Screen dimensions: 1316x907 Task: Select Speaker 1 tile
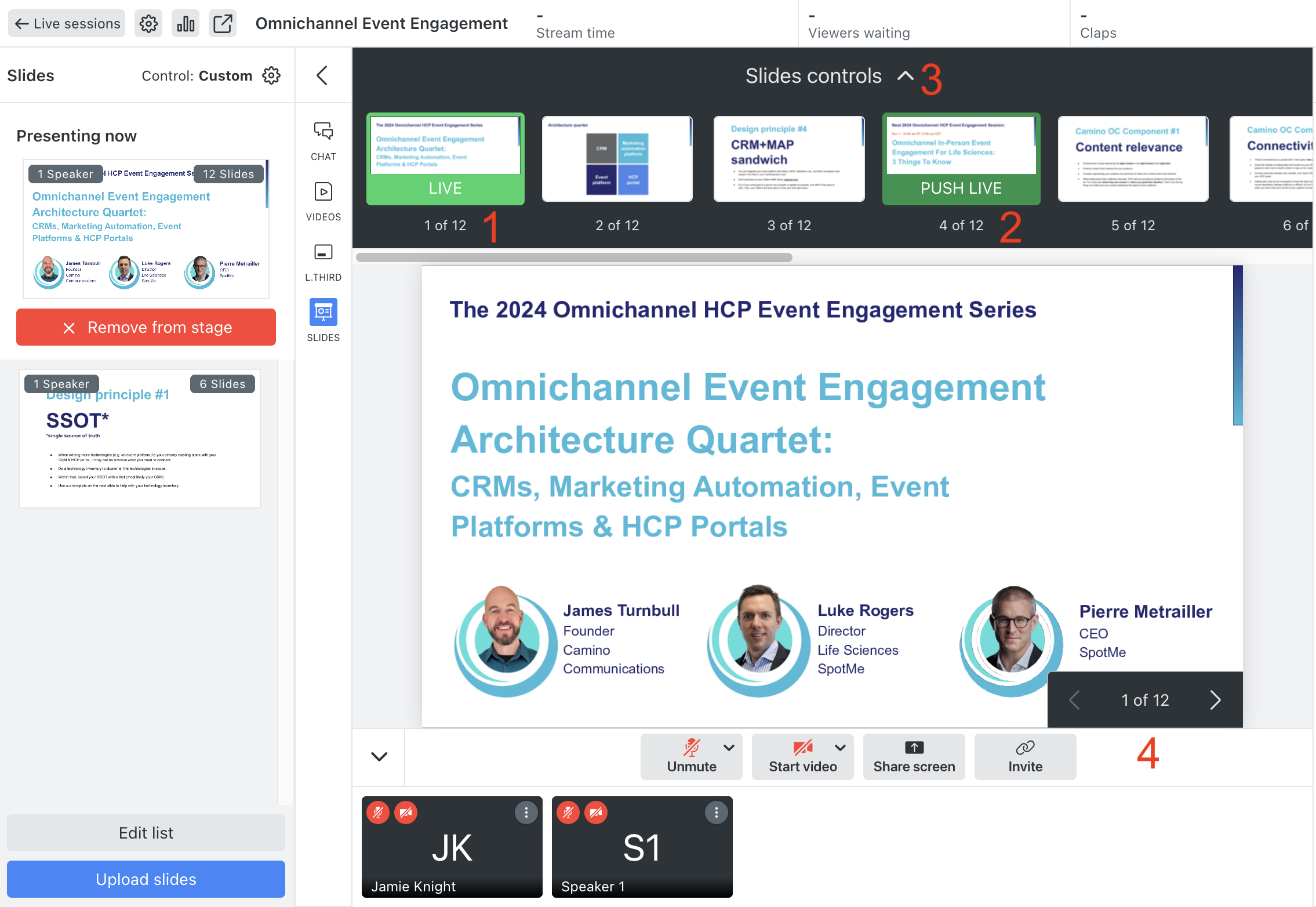(642, 847)
